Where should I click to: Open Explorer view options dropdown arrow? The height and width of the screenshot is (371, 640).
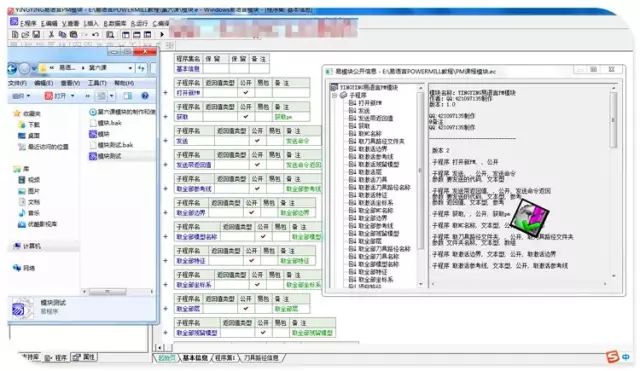112,96
